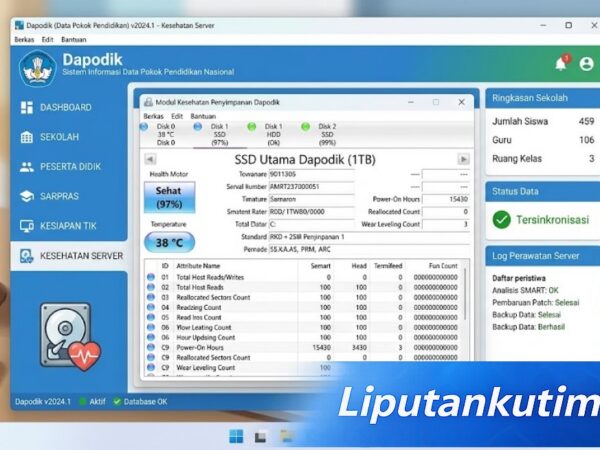Click the 38 °C temperature button
This screenshot has width=600, height=450.
tap(169, 243)
